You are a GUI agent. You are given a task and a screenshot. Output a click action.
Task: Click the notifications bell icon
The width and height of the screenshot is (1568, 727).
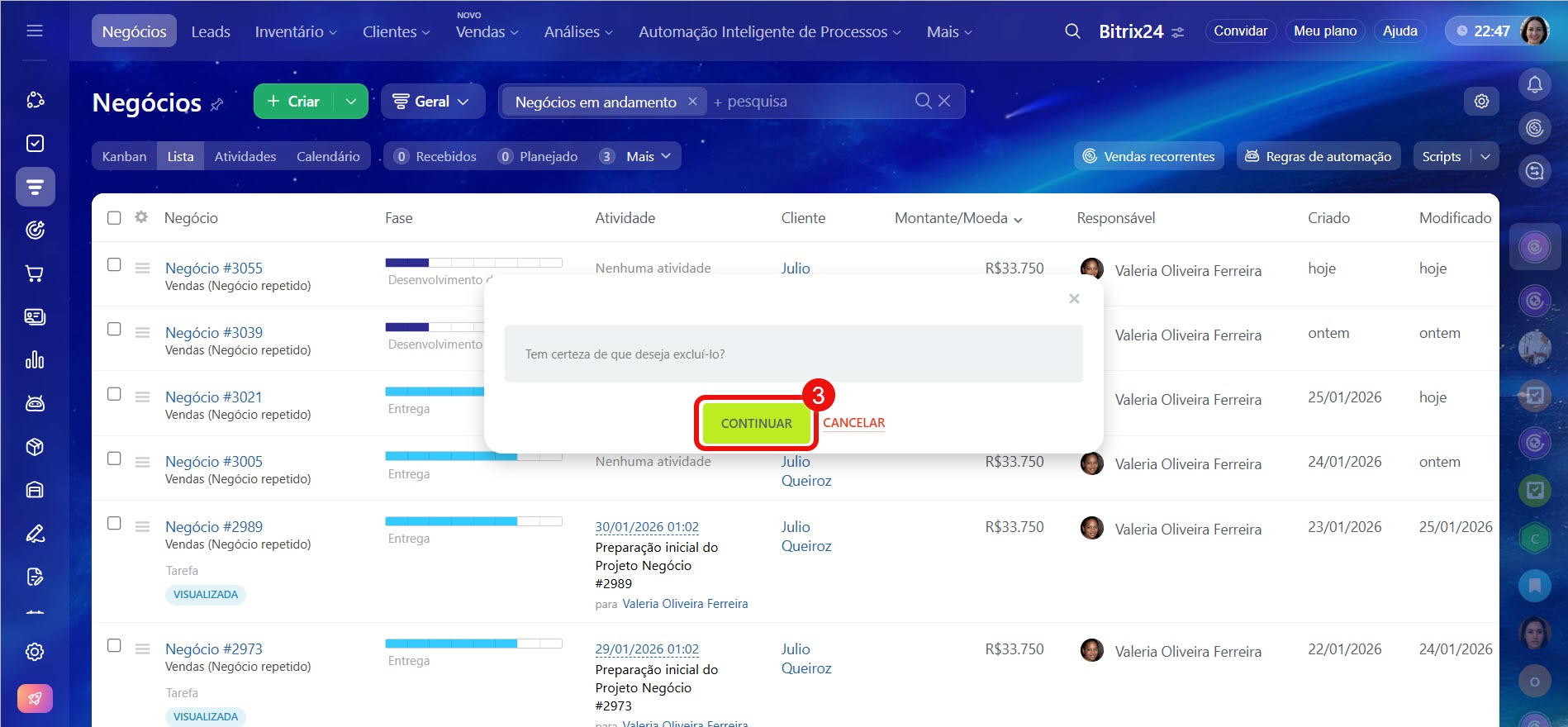(1534, 84)
